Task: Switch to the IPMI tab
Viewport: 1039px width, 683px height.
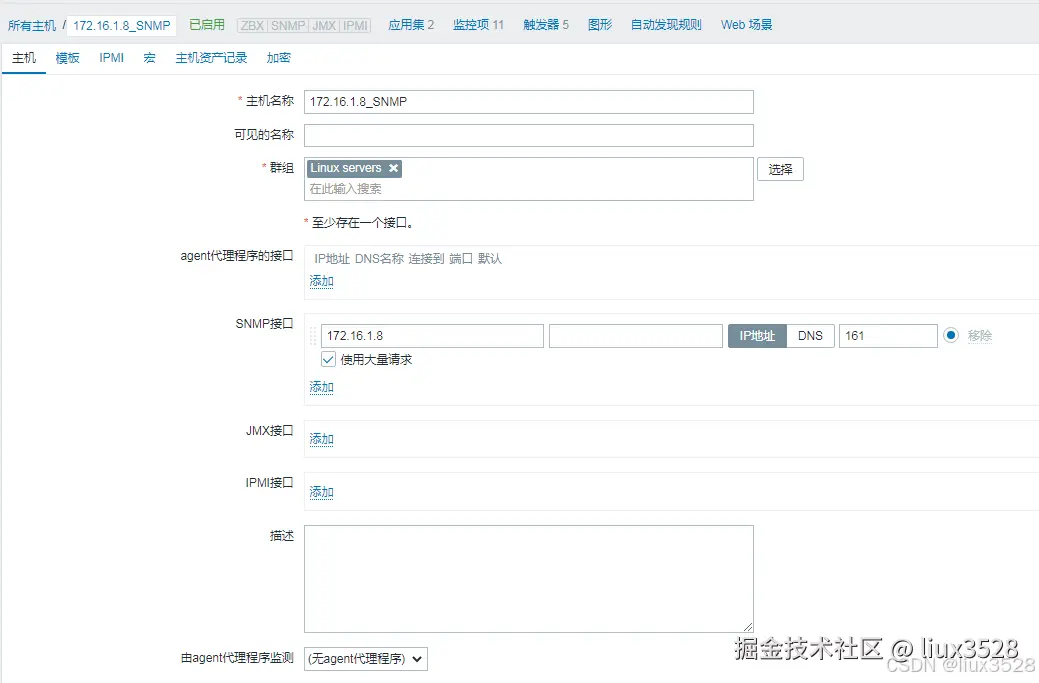Action: tap(111, 58)
